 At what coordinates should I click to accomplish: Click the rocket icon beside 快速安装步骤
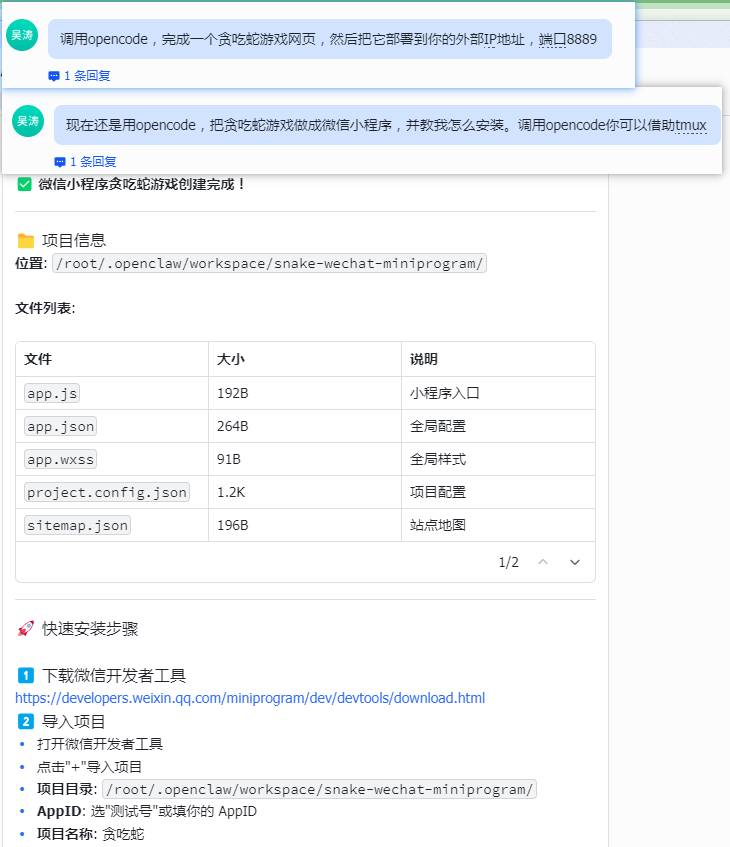point(25,629)
